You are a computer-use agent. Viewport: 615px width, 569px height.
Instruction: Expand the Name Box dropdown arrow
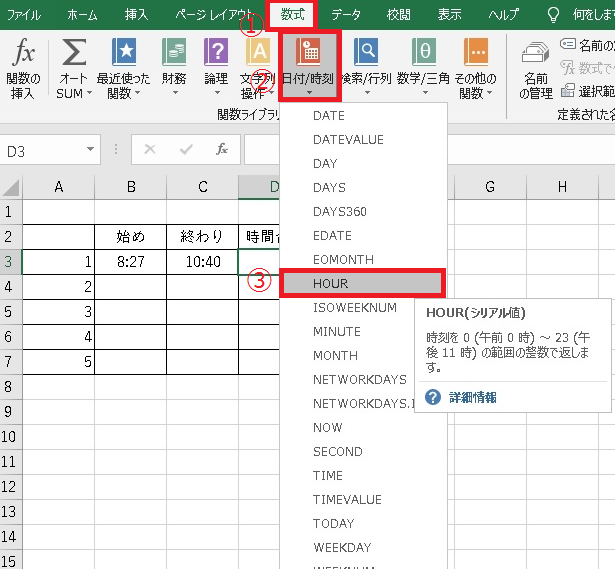click(91, 149)
